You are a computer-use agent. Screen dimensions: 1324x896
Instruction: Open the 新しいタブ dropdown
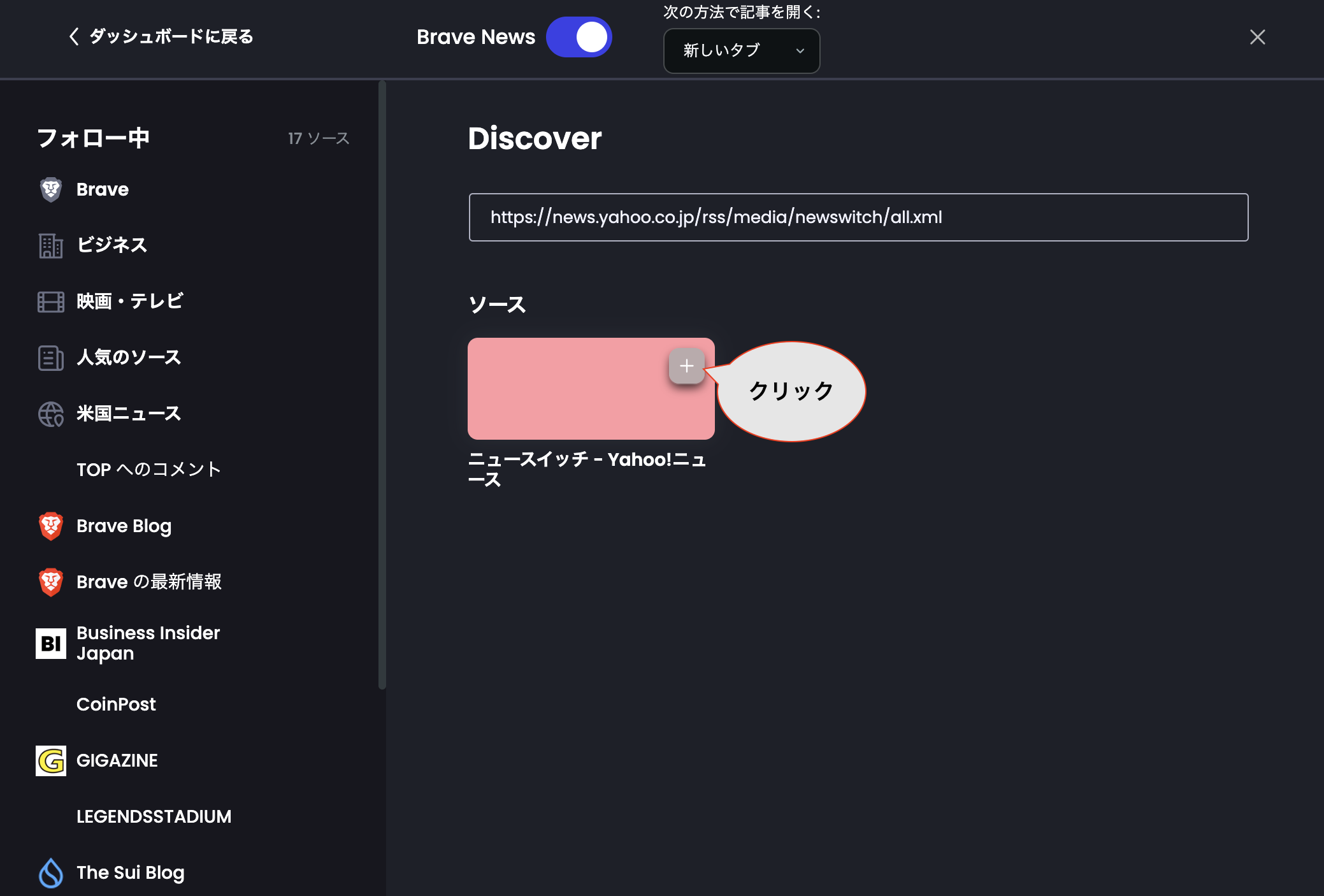(x=742, y=50)
